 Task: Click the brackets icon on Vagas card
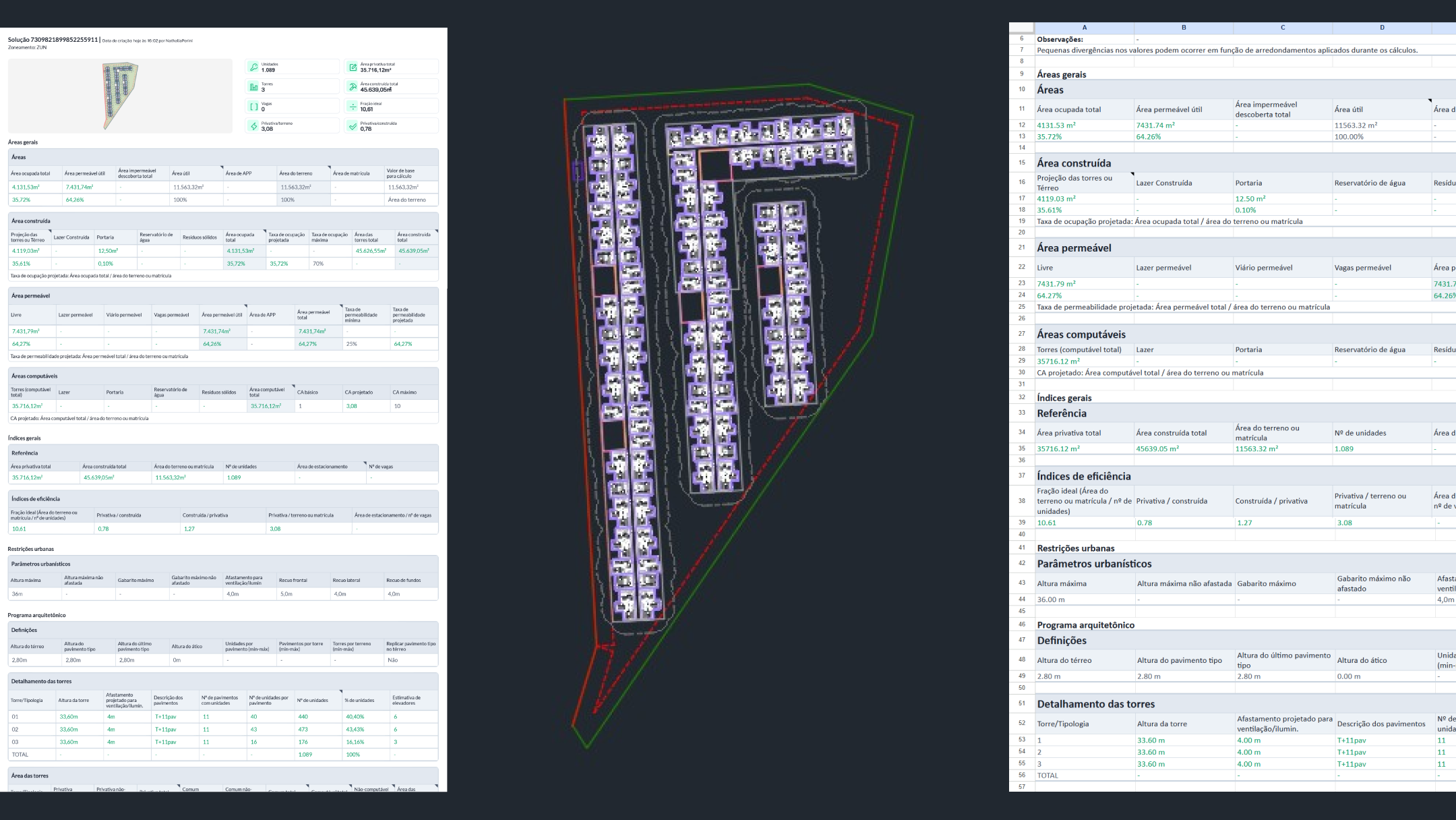coord(253,107)
